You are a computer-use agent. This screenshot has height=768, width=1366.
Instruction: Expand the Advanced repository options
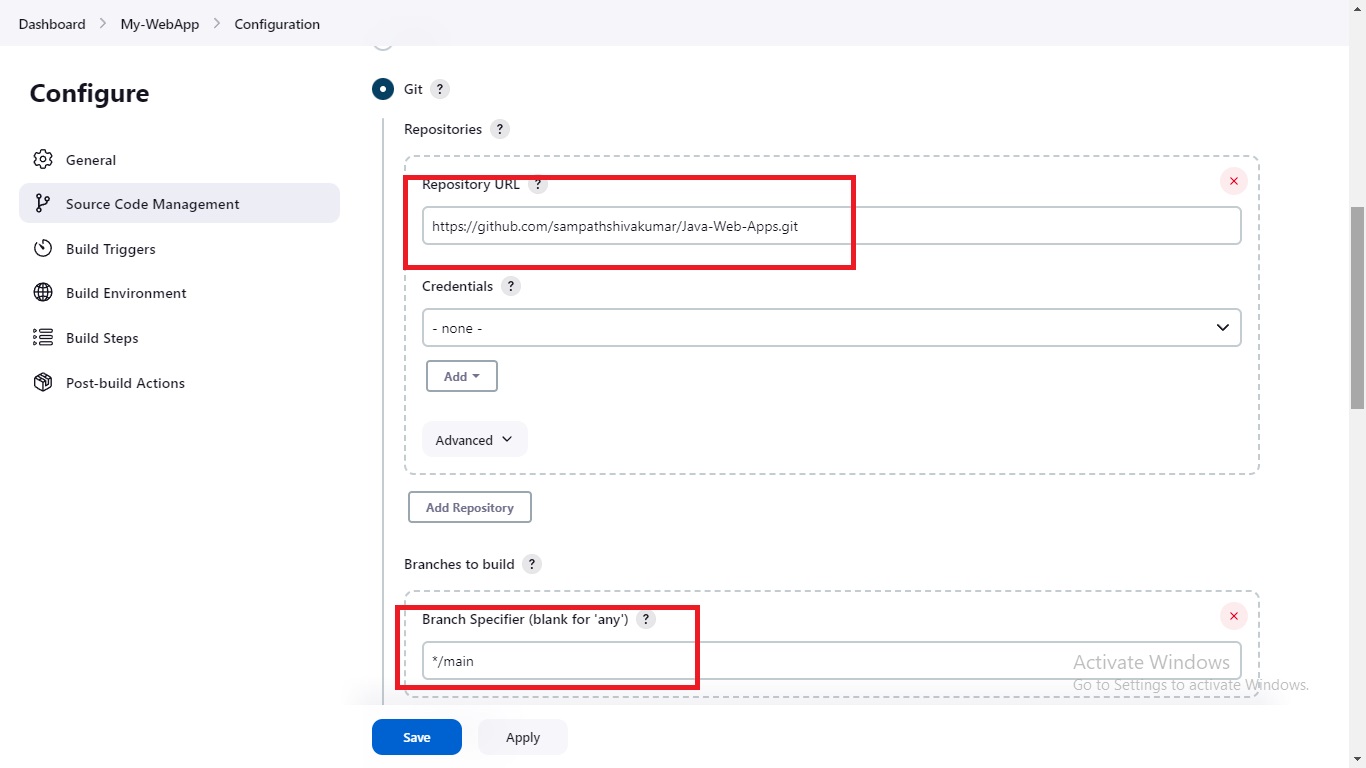(x=475, y=440)
